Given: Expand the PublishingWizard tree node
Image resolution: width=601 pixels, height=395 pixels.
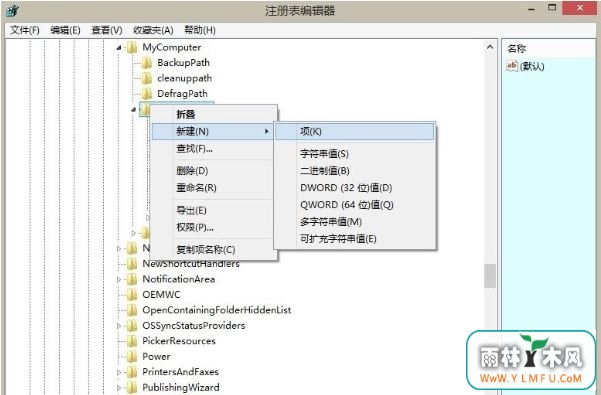Looking at the screenshot, I should 119,388.
